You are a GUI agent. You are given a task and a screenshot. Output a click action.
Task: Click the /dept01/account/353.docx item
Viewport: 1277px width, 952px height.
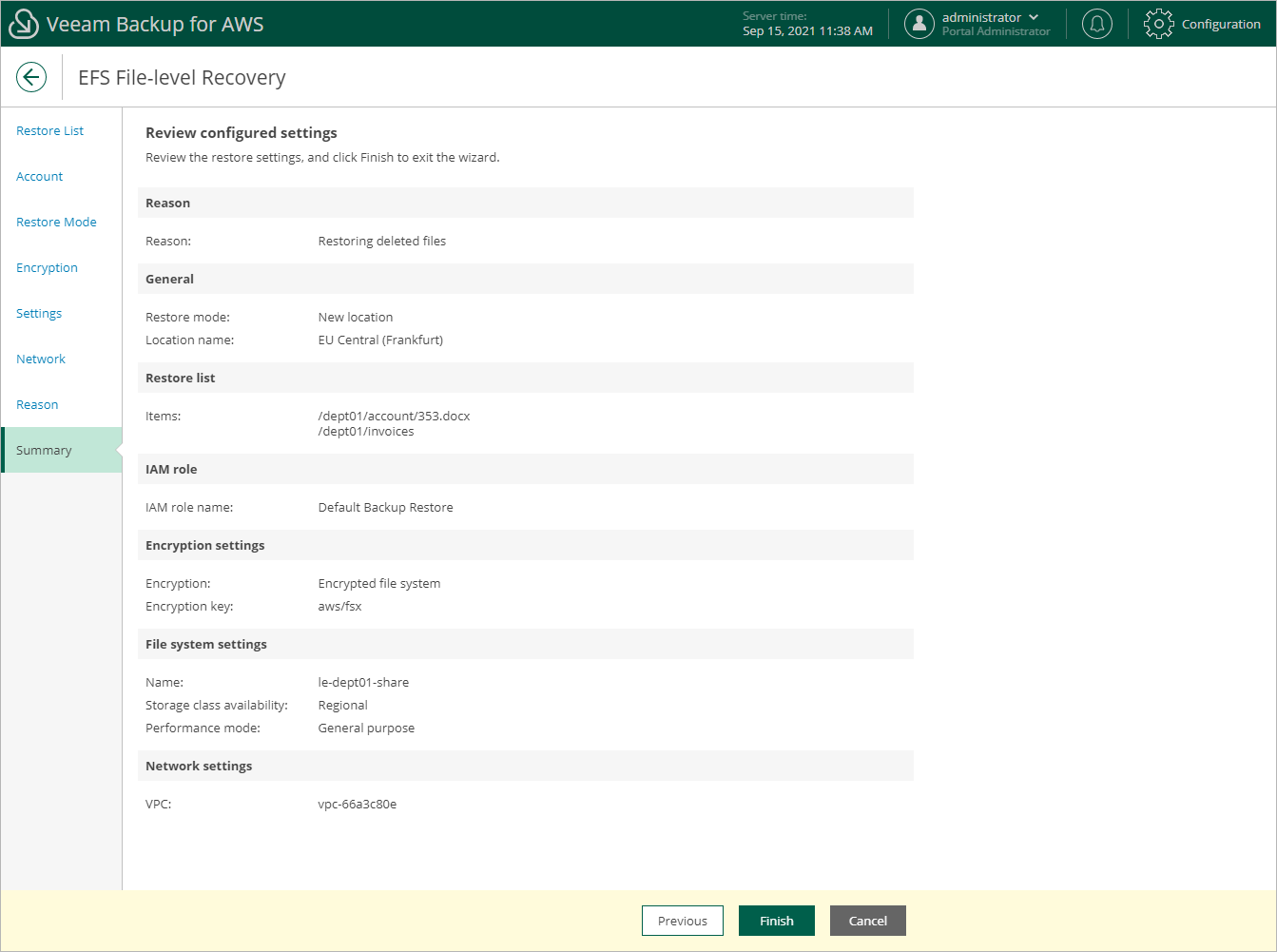coord(394,416)
